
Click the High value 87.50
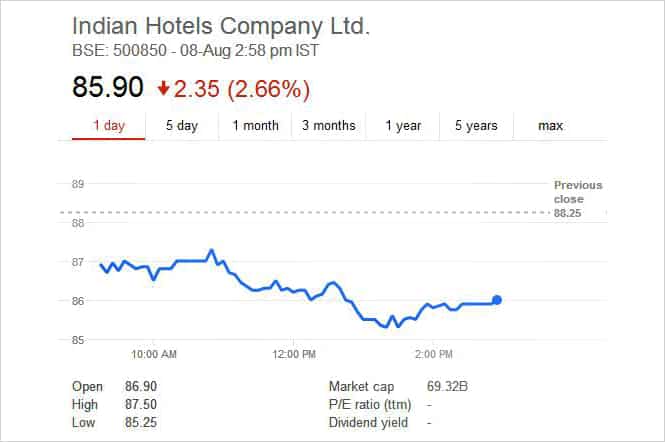pyautogui.click(x=141, y=404)
